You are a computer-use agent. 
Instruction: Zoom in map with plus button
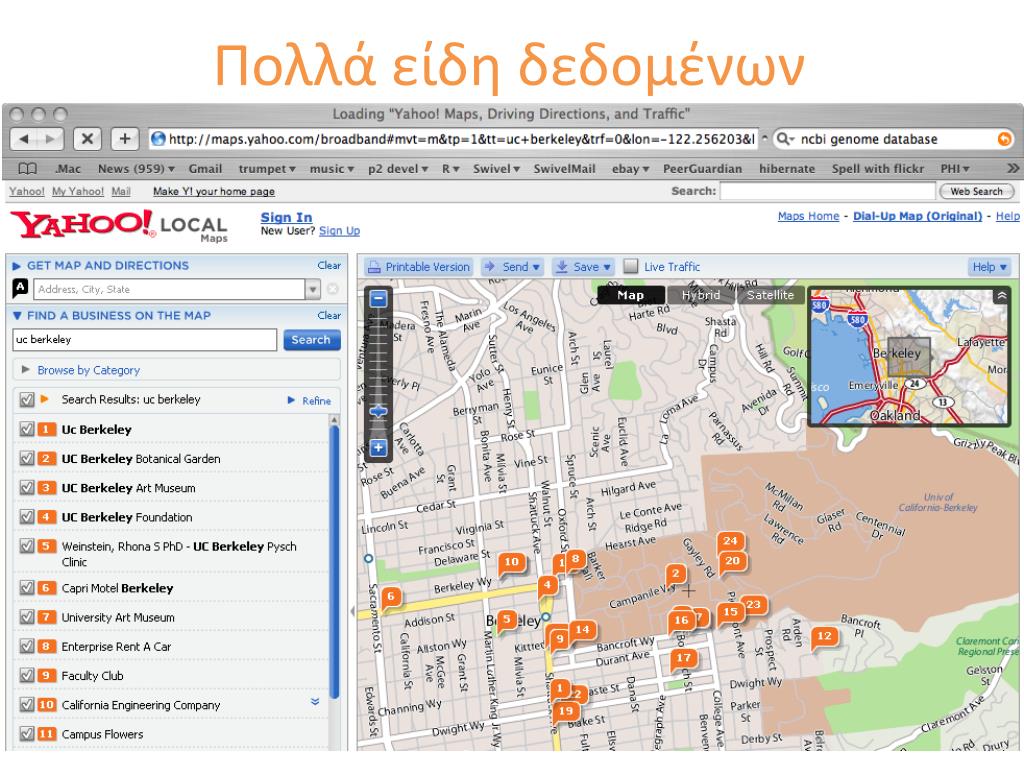[378, 447]
